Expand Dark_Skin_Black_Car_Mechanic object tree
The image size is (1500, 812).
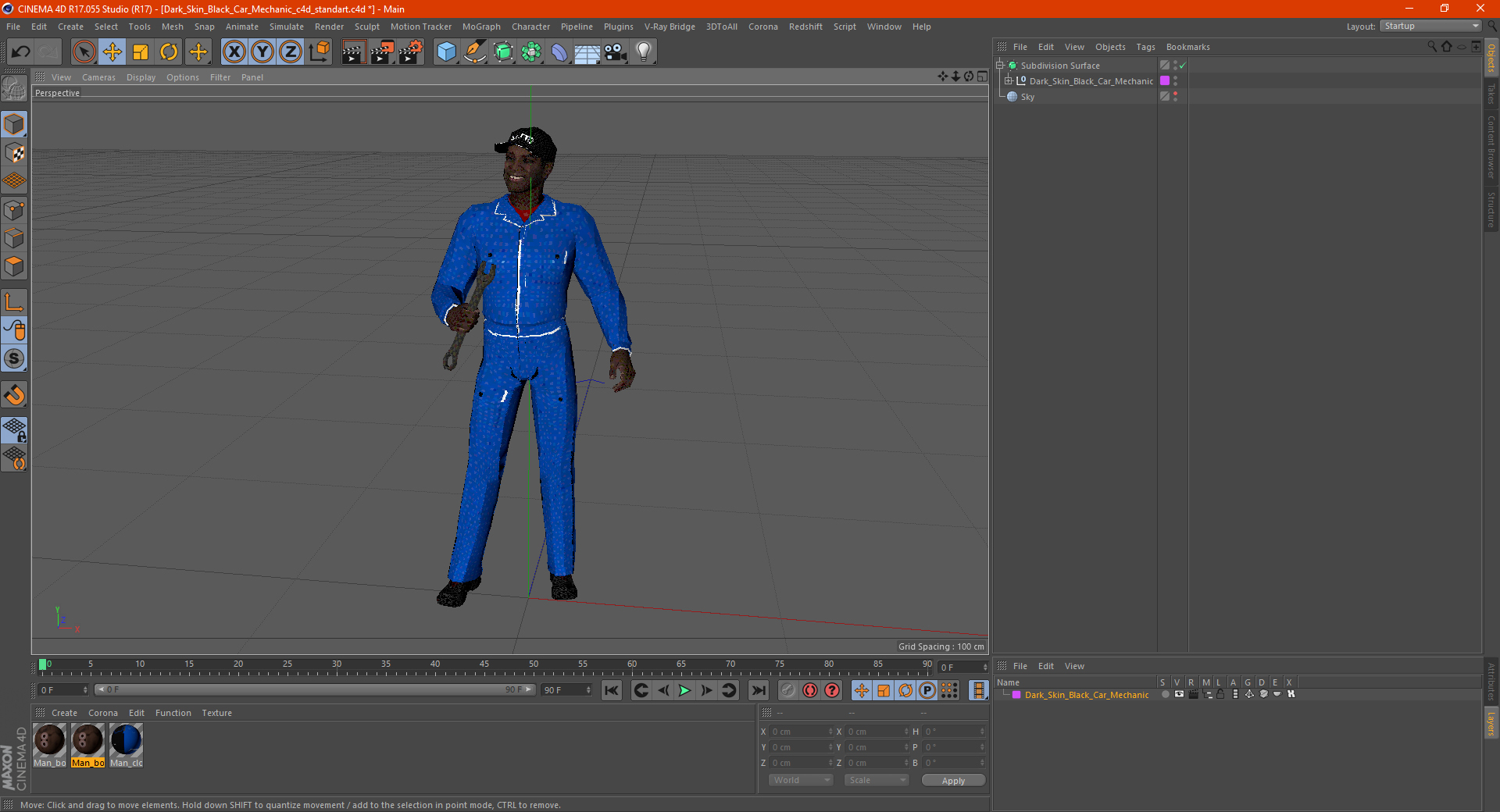tap(1008, 81)
